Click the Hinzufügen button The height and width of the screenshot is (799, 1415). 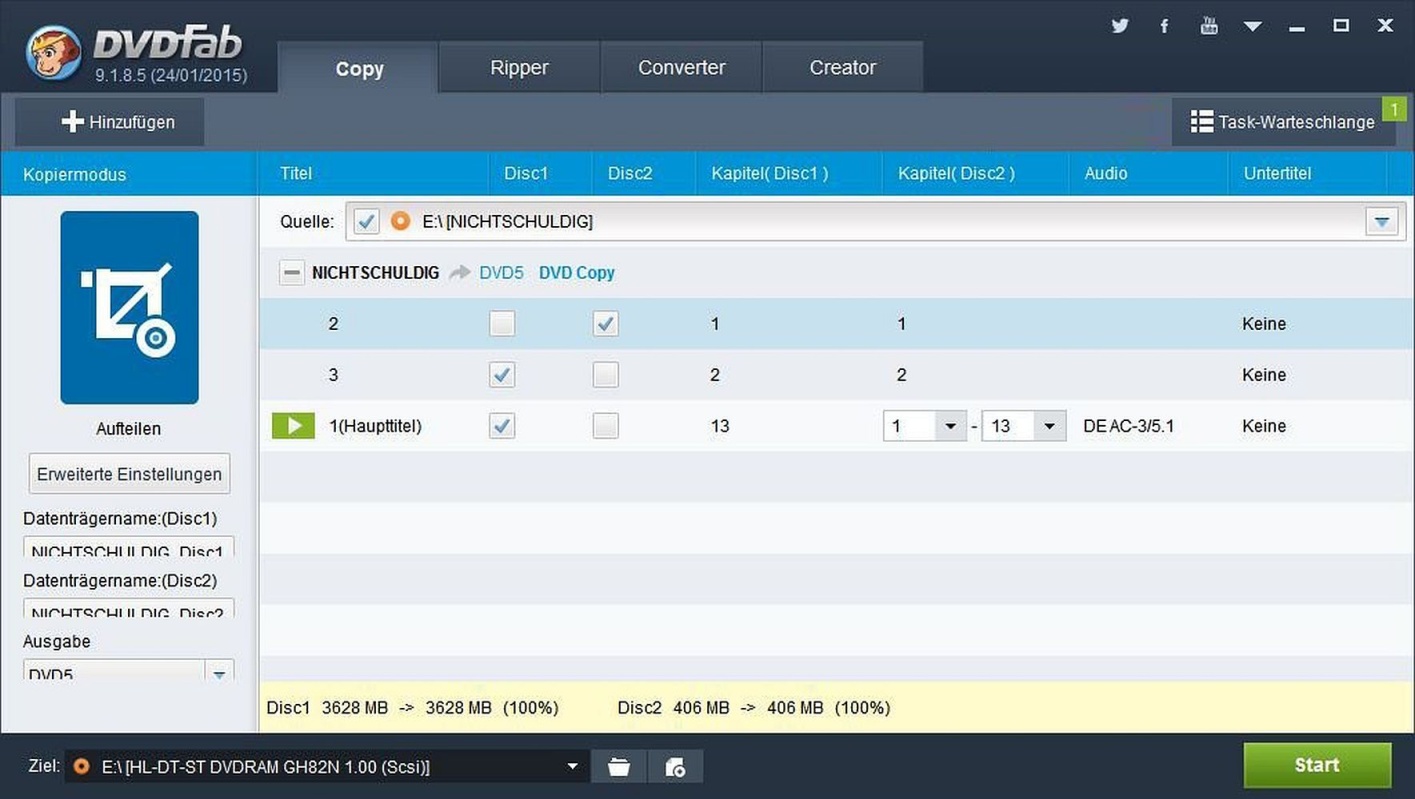click(x=109, y=122)
